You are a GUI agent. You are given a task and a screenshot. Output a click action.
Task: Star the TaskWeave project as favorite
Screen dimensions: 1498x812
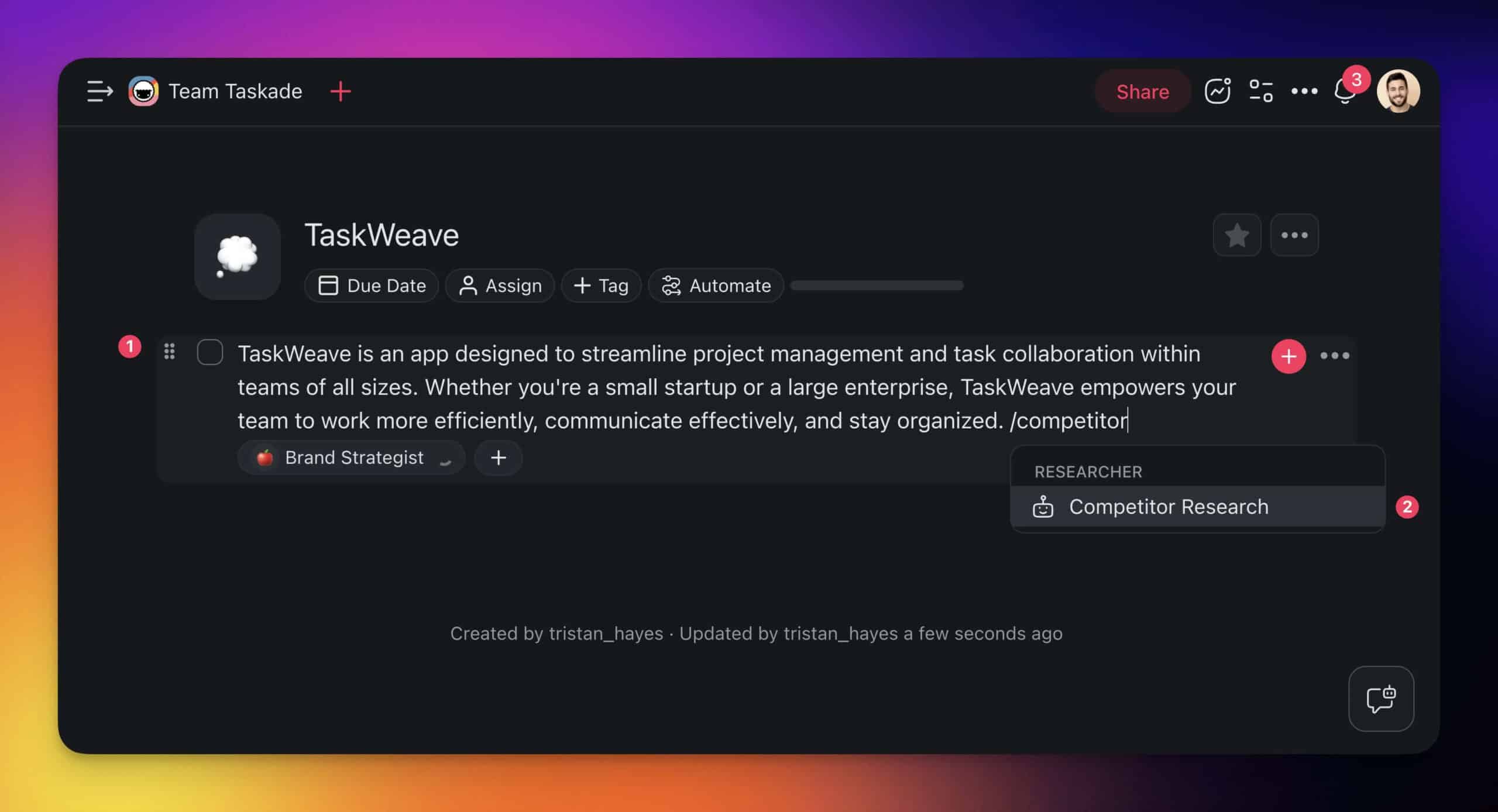[x=1236, y=235]
